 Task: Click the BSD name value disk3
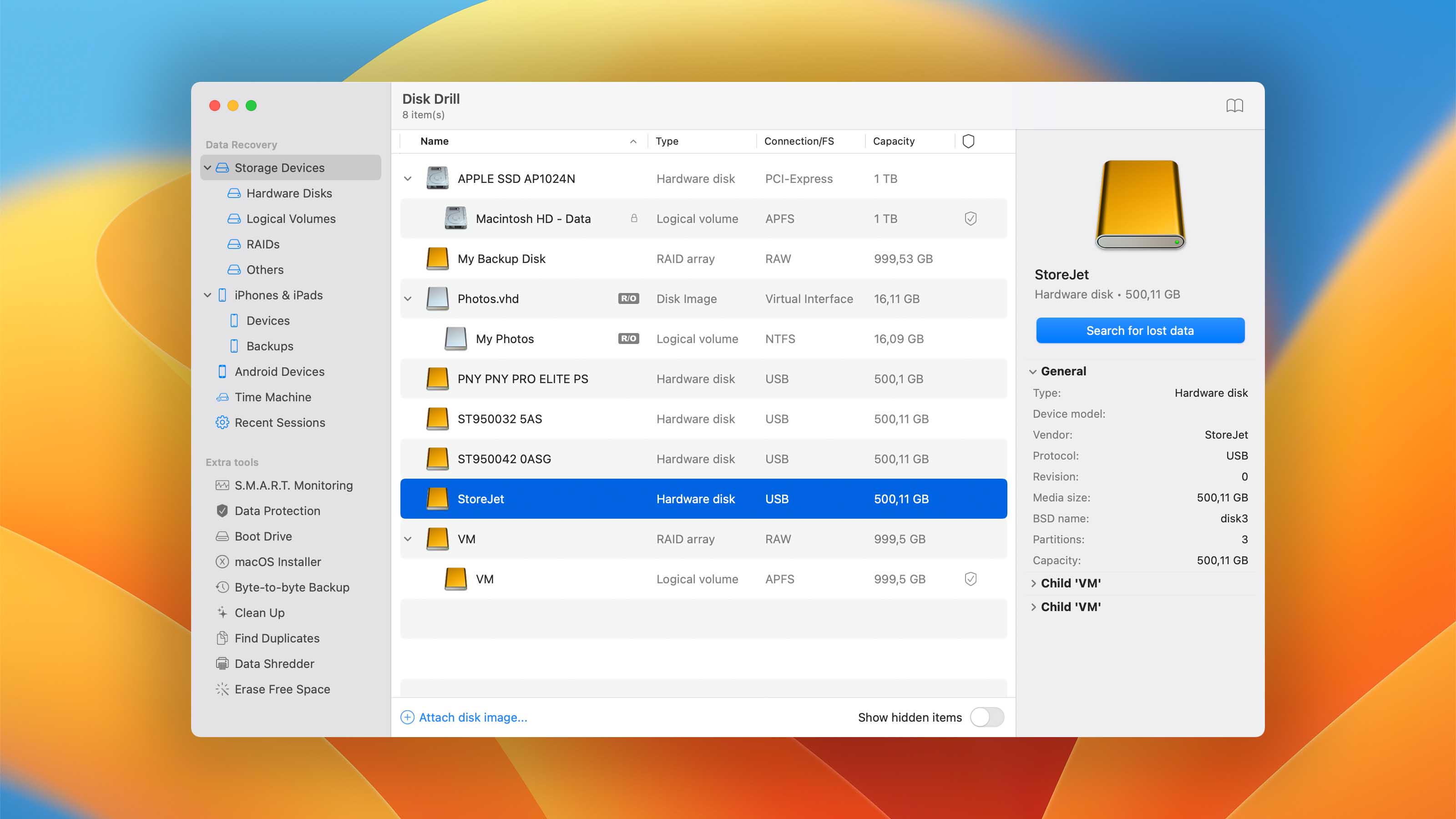click(x=1234, y=518)
